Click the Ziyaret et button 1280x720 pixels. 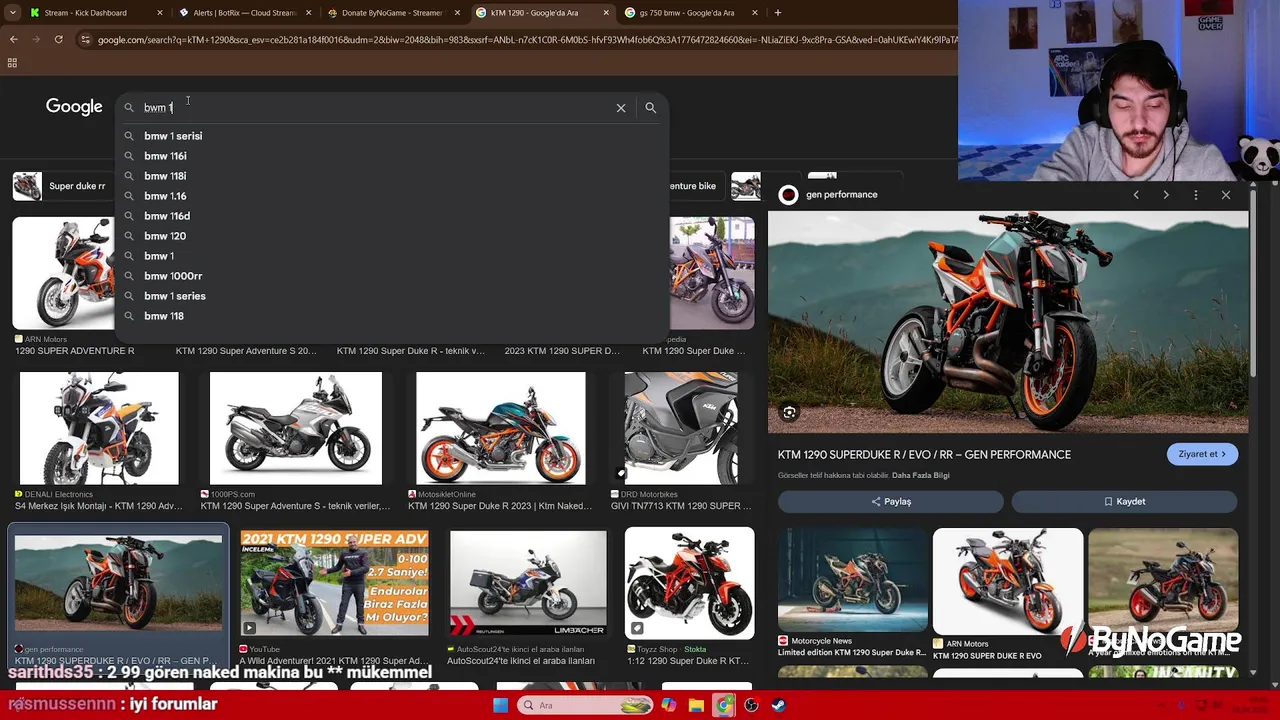click(x=1202, y=454)
